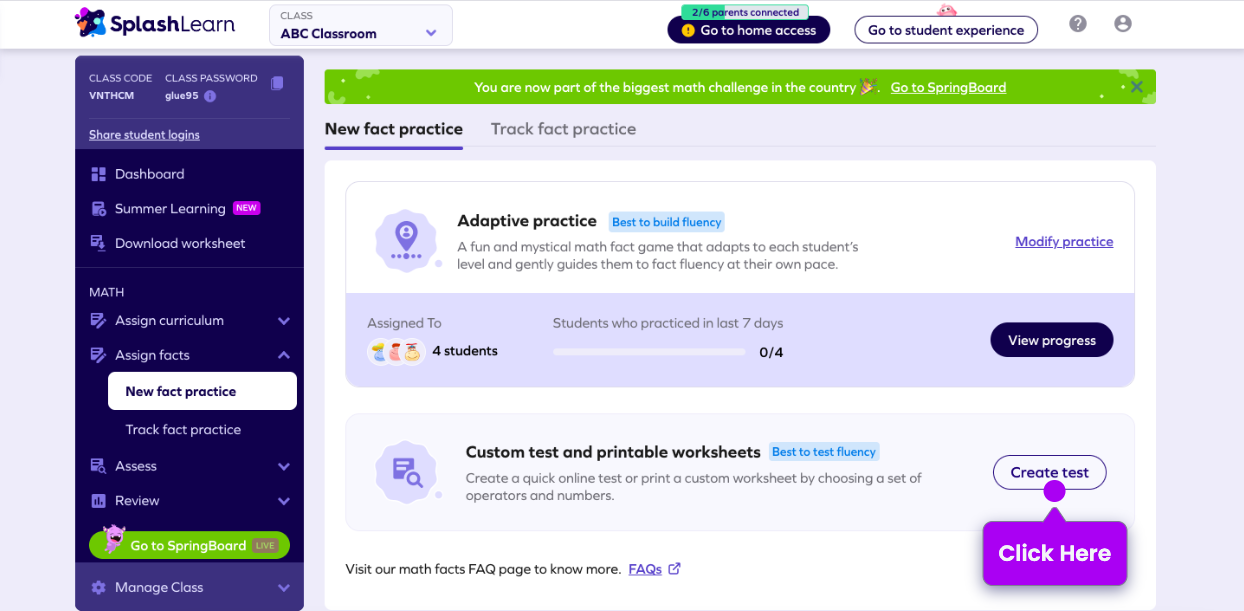Click the assigned students avatar group
This screenshot has height=611, width=1244.
coord(396,351)
